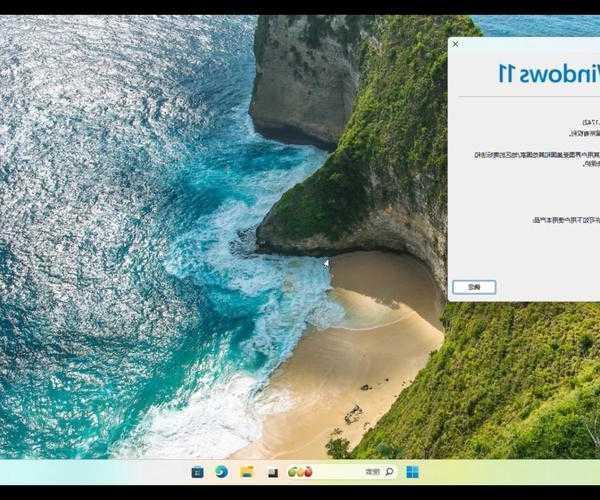600x500 pixels.
Task: Close the About Windows dialog
Action: (455, 44)
